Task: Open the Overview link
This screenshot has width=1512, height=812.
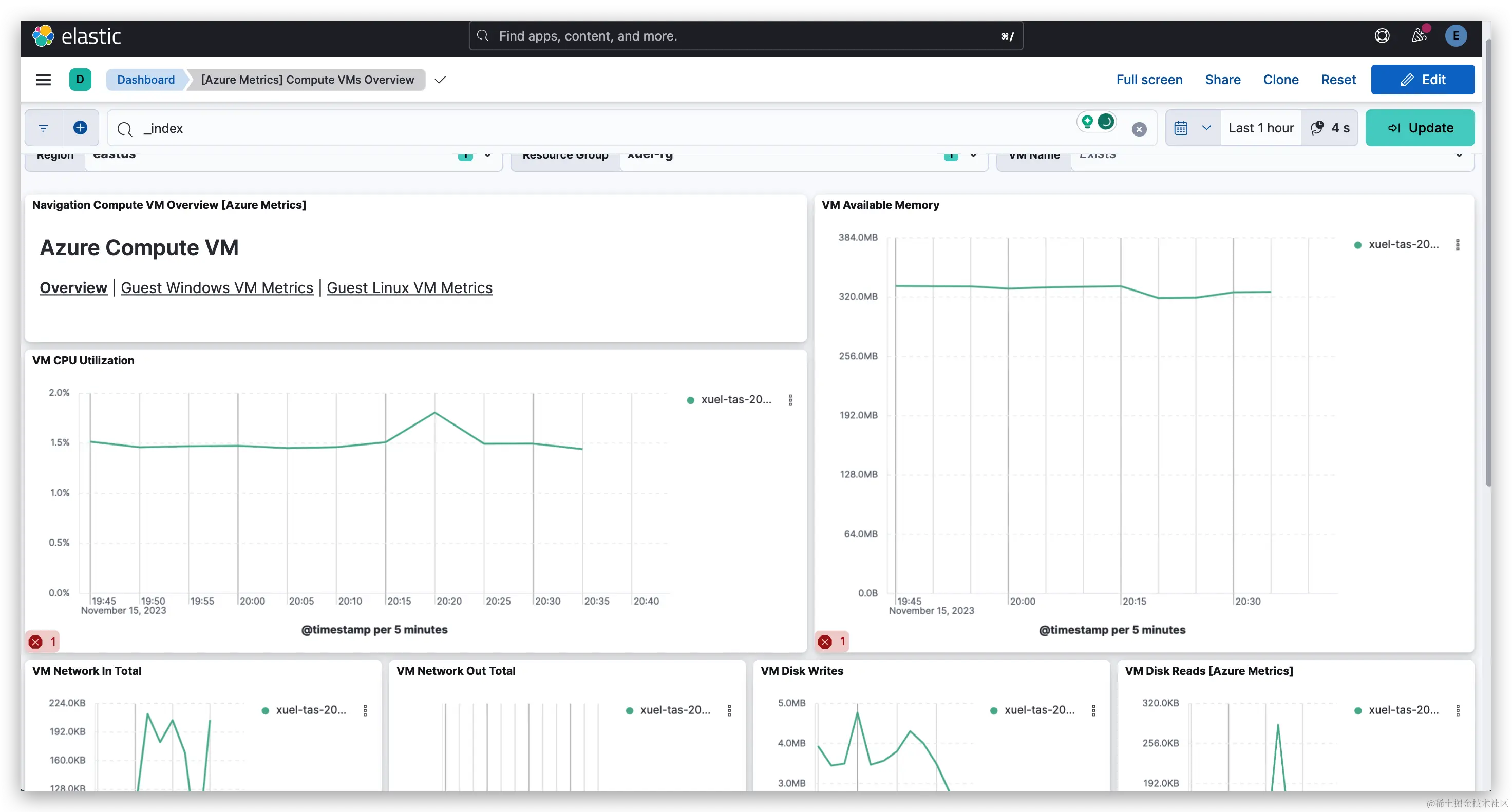Action: point(73,288)
